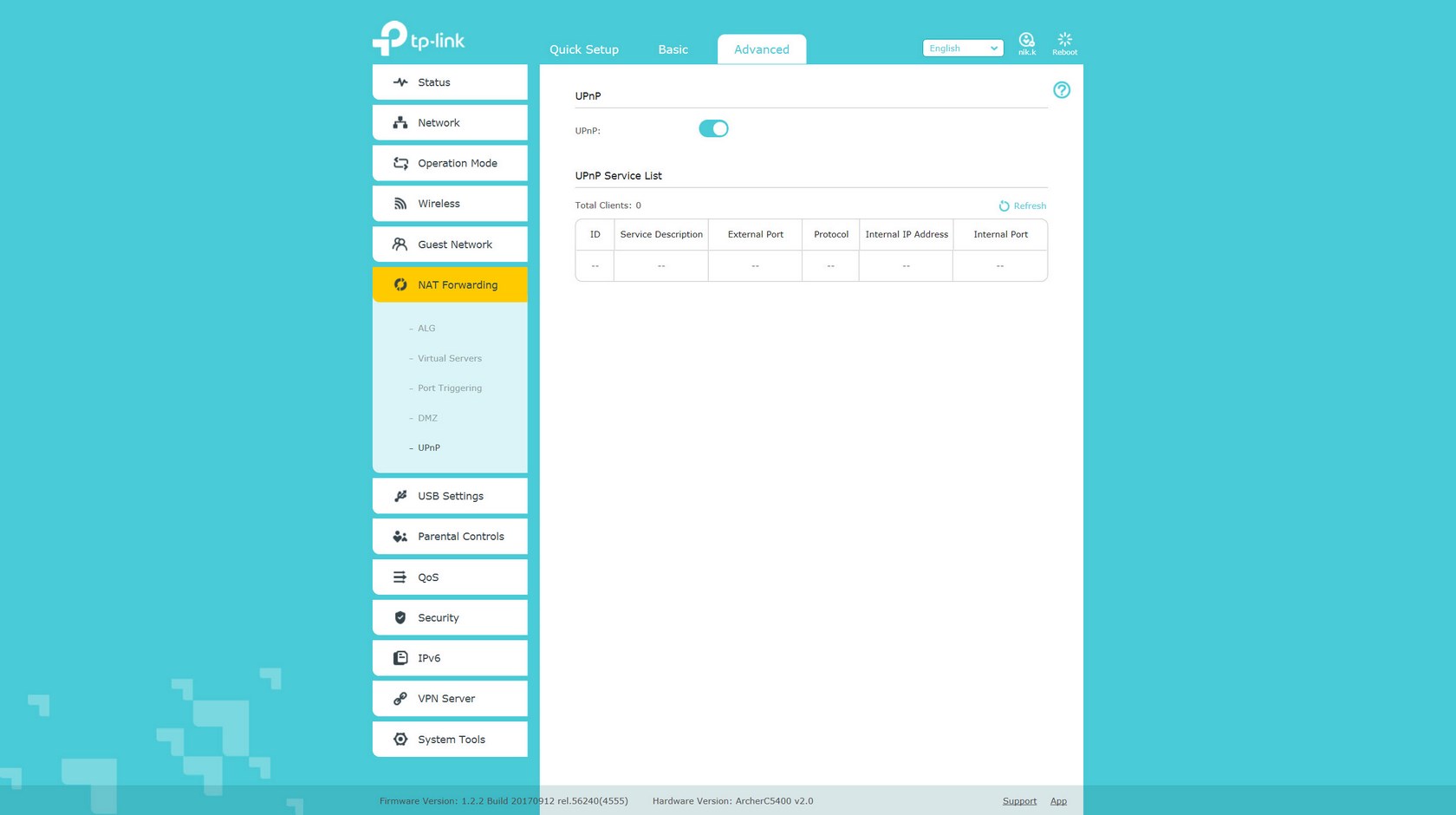Disable the UPnP toggle switch
This screenshot has height=815, width=1456.
[713, 128]
